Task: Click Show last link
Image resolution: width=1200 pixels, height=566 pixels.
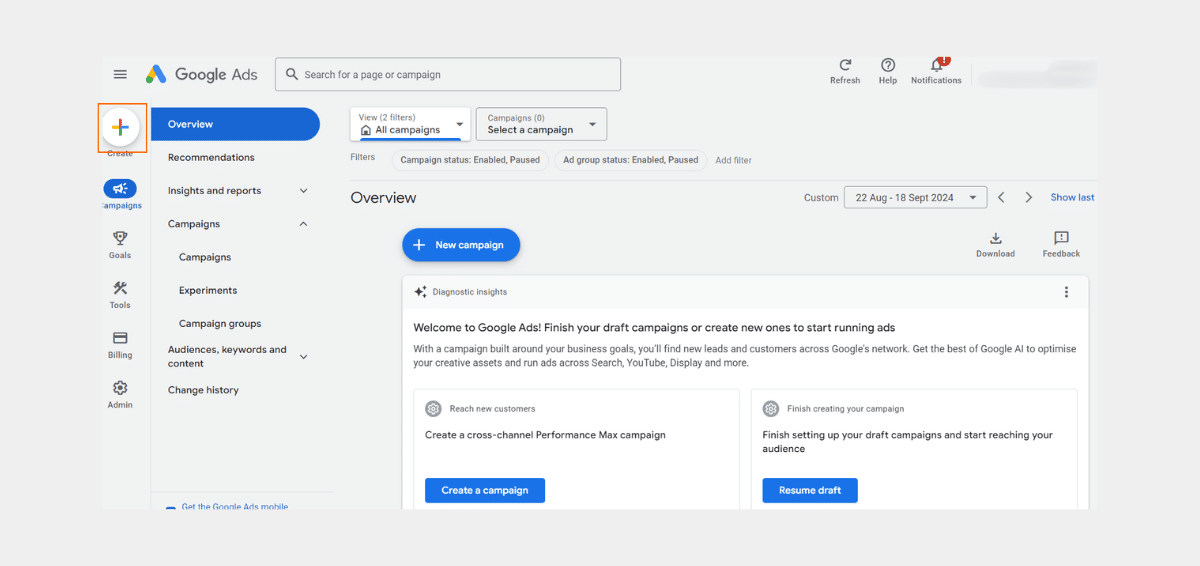Action: point(1072,197)
